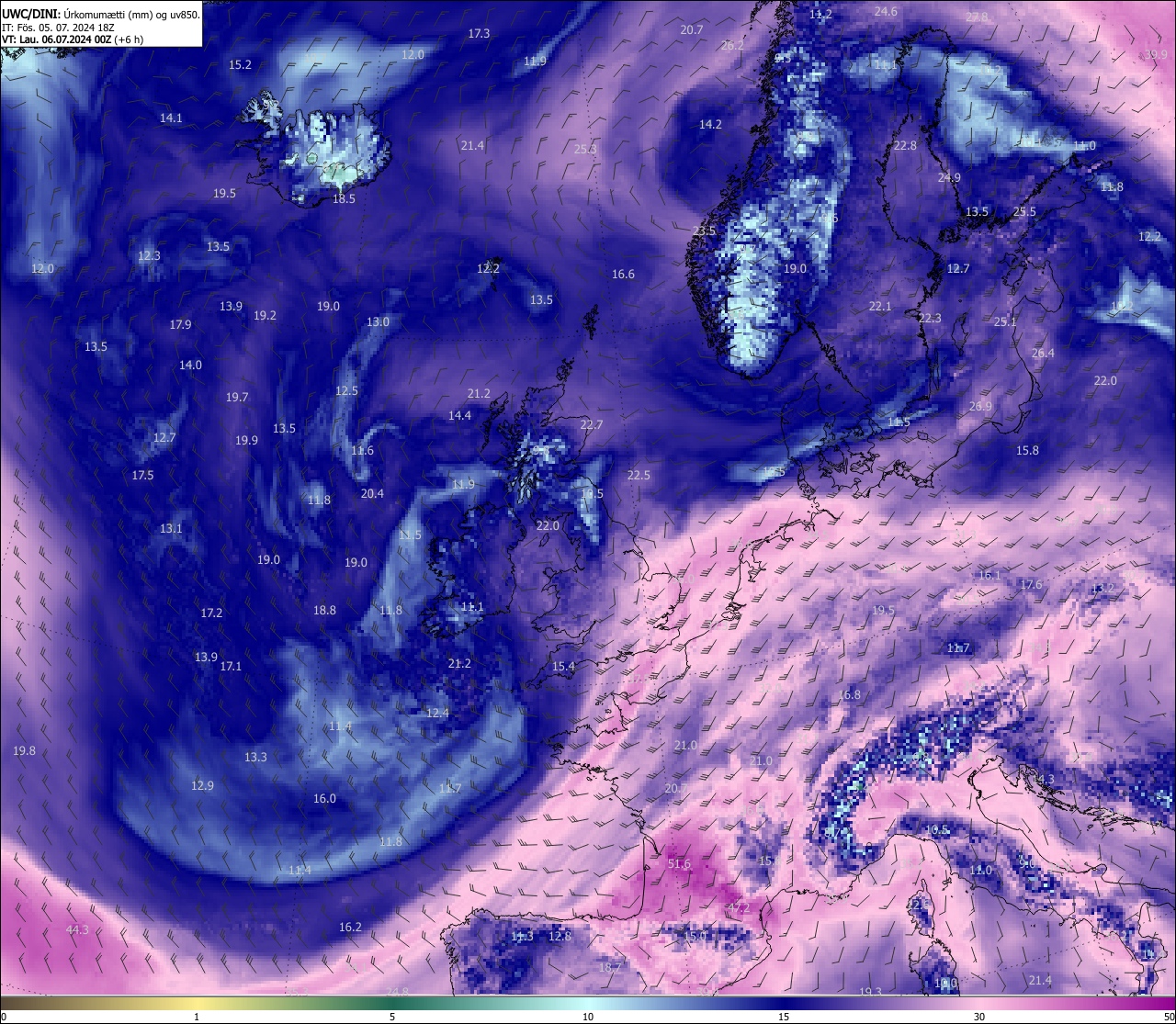1176x1024 pixels.
Task: Click the map value 24.6
Action: coord(886,12)
